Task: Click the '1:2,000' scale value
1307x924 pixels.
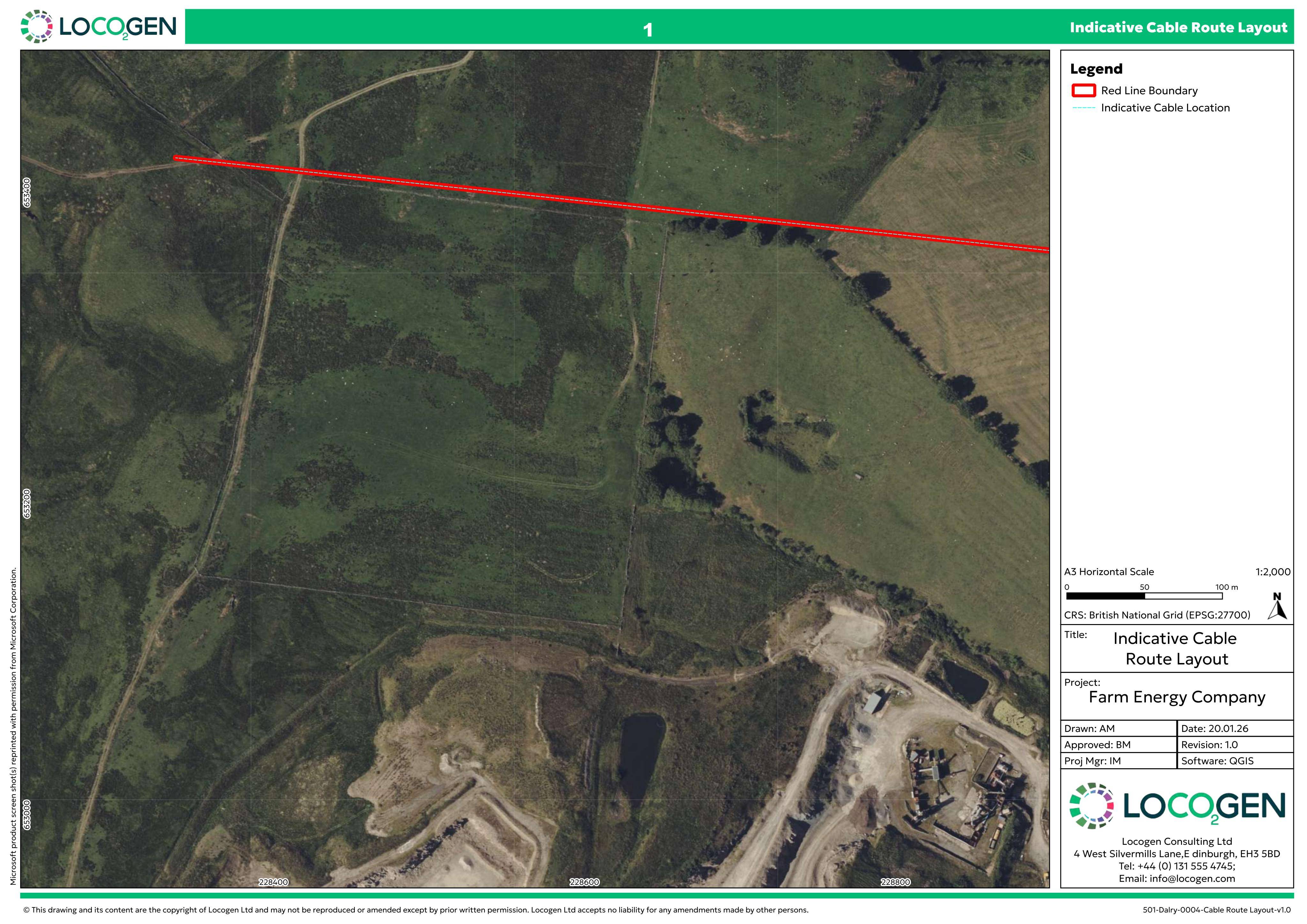Action: pos(1273,571)
